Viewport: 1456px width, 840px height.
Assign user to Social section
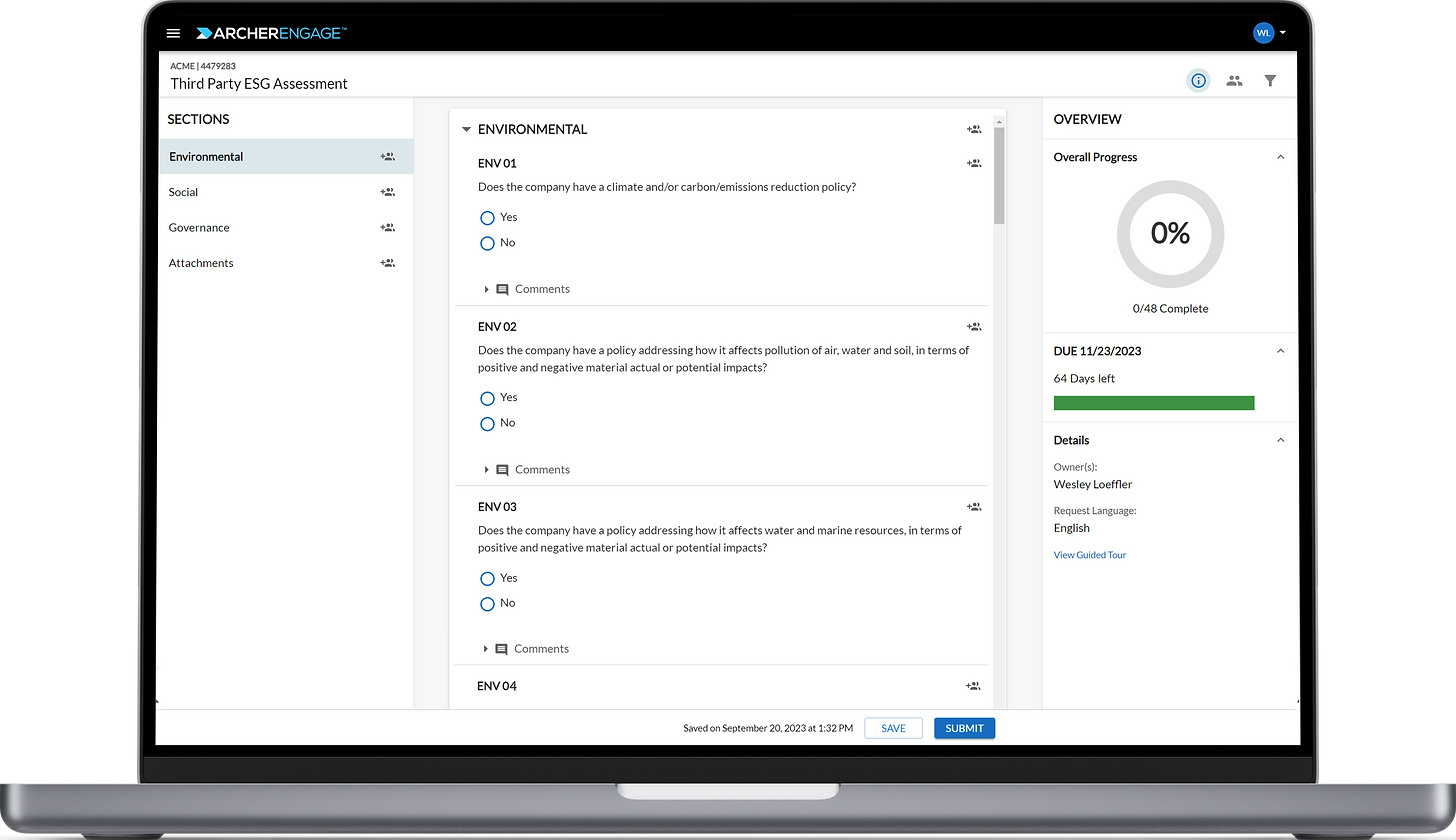[387, 192]
